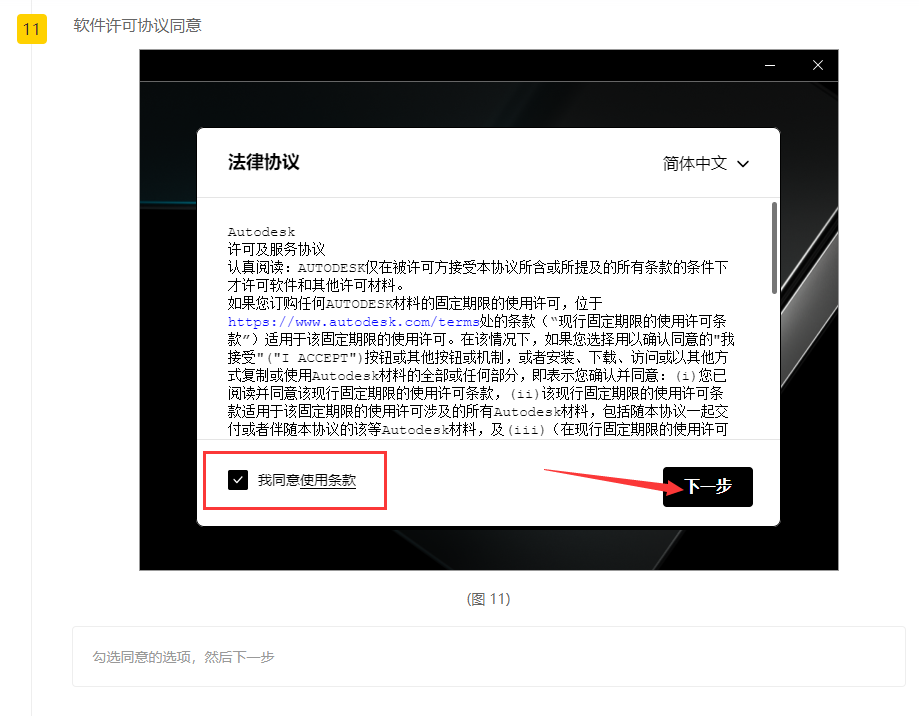Select the 软件许可协议同意 step heading
919x716 pixels.
137,25
